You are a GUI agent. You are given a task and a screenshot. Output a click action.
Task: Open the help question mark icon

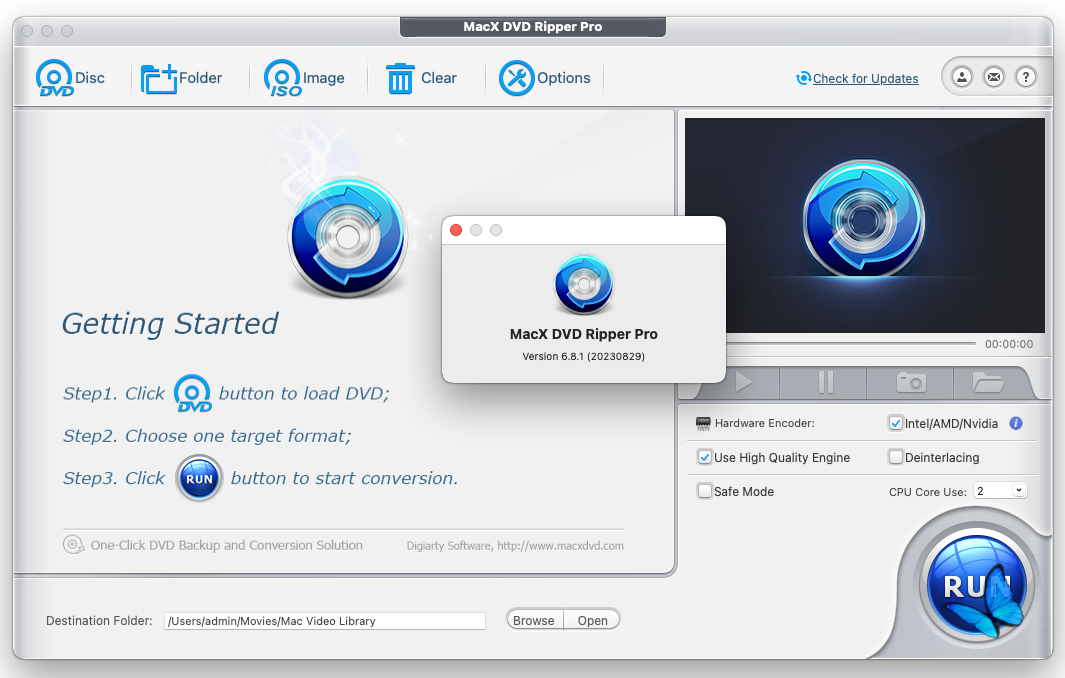click(x=1025, y=77)
